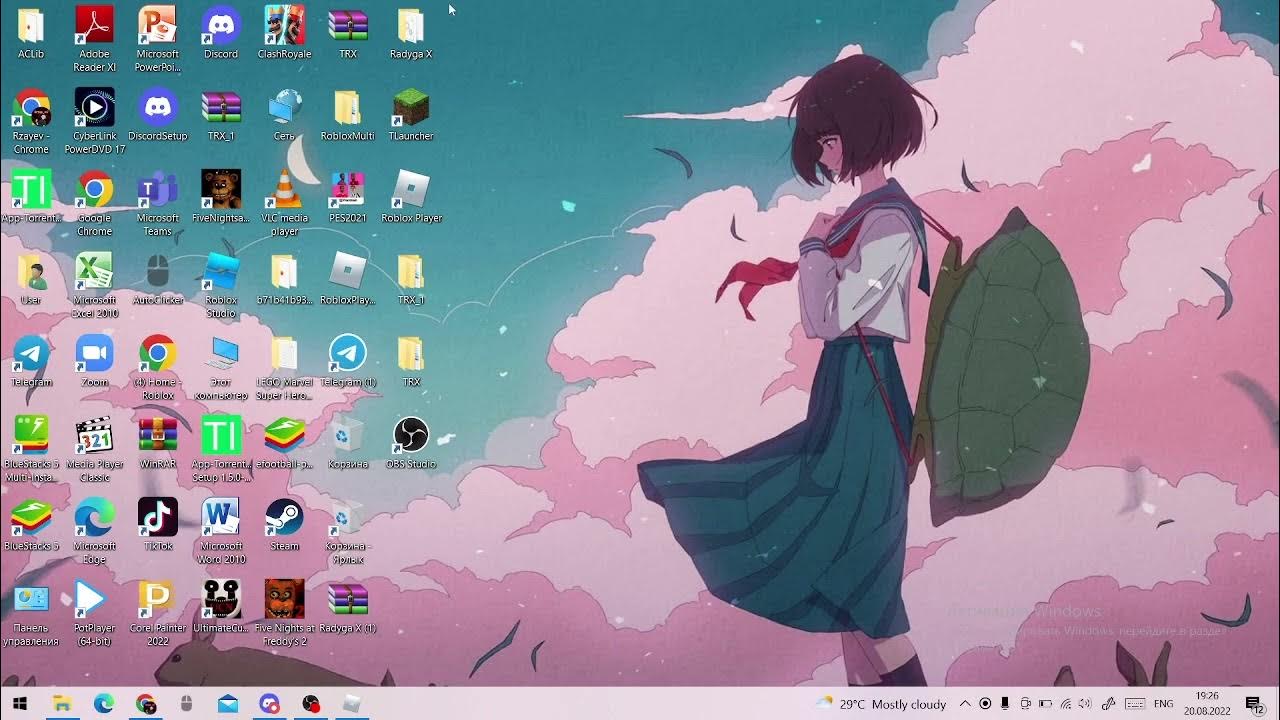
Task: Open the Google Chrome desktop shortcut
Action: pyautogui.click(x=95, y=203)
